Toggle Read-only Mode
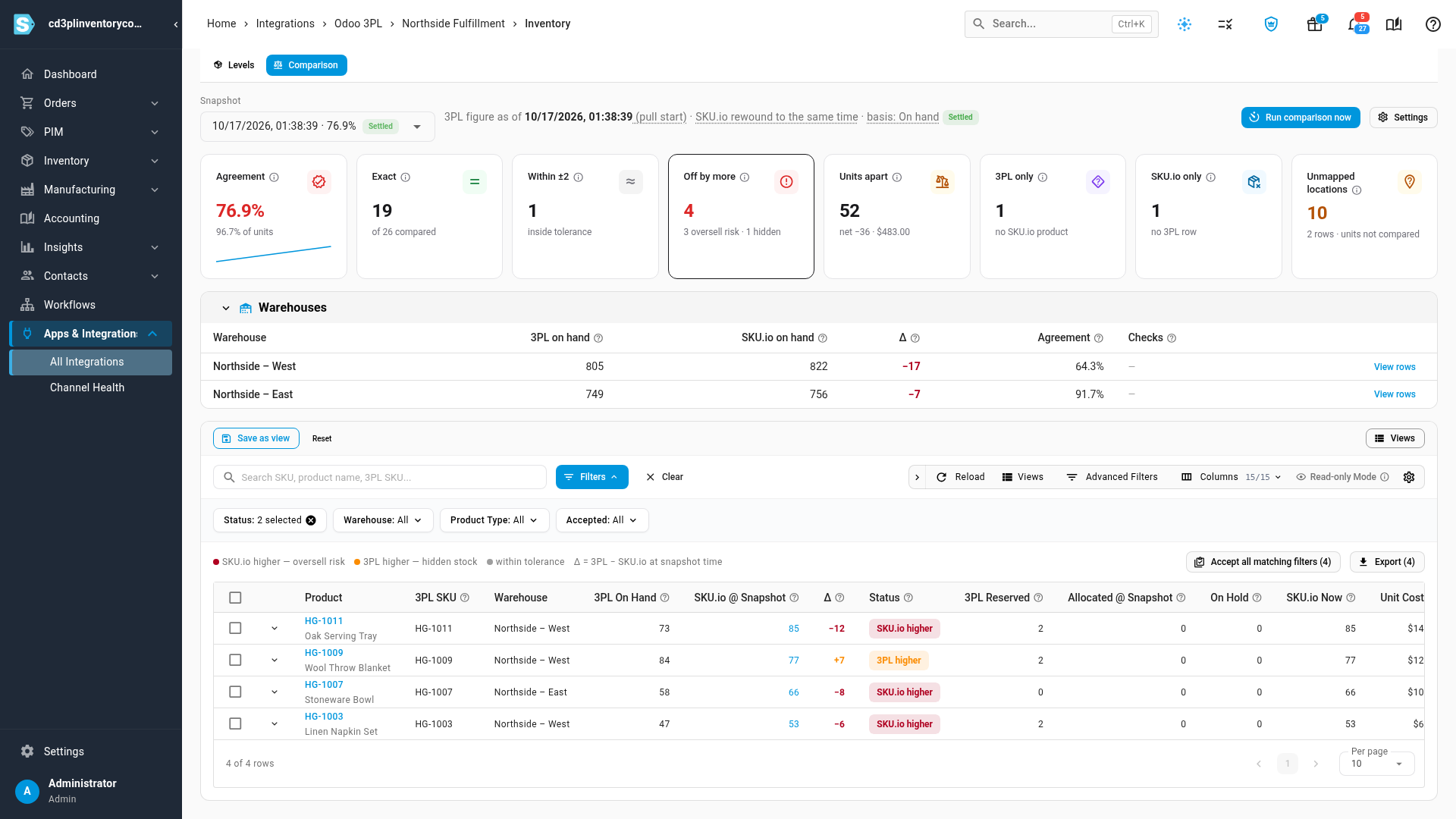Image resolution: width=1456 pixels, height=819 pixels. point(1342,477)
